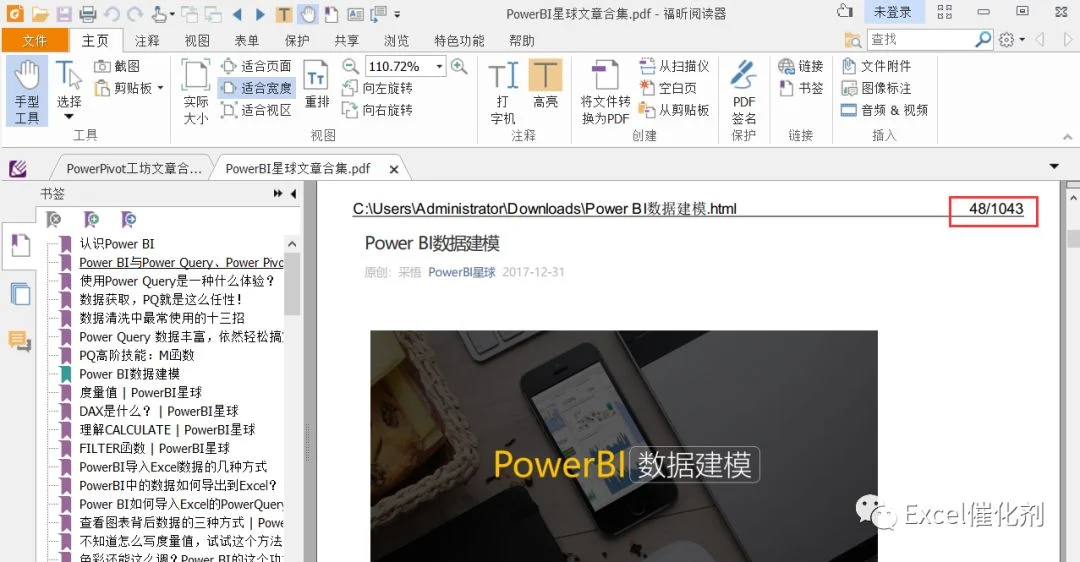Open the quick access touch mode dropdown

[172, 14]
